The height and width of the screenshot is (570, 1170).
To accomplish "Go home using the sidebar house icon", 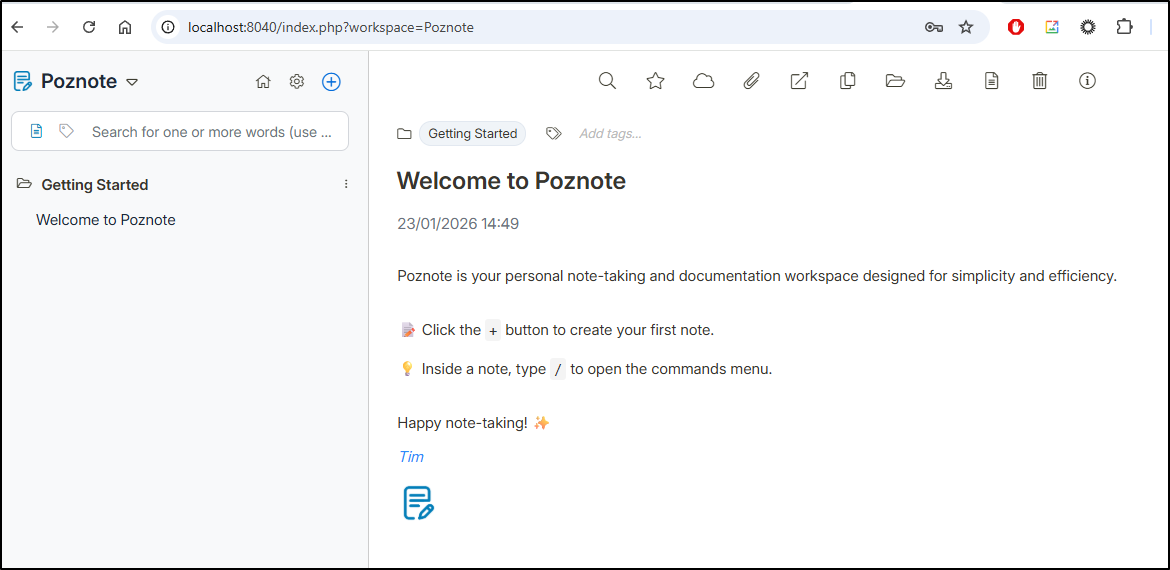I will pyautogui.click(x=263, y=82).
